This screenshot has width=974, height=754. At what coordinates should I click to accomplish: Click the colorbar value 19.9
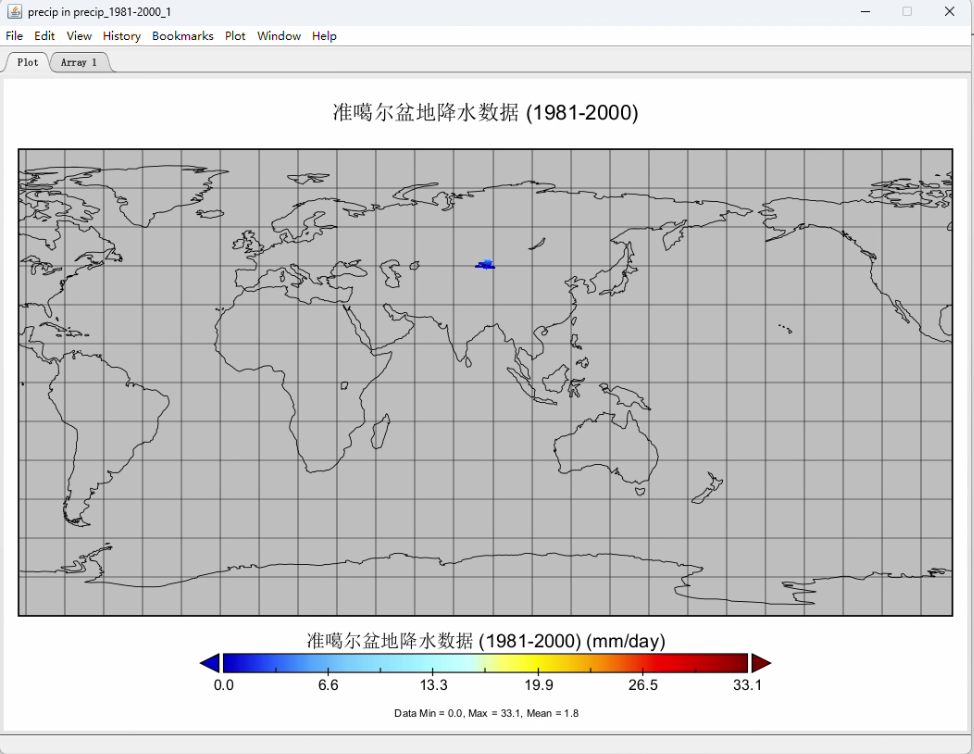538,685
